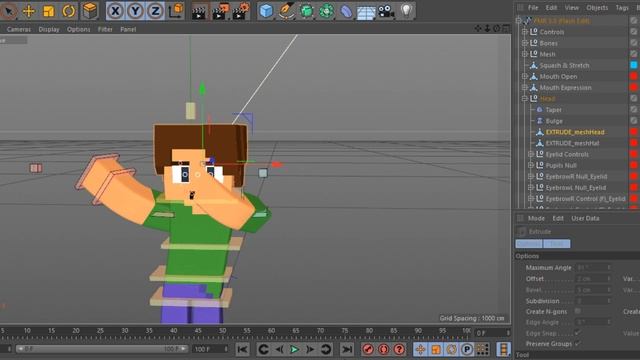The height and width of the screenshot is (360, 640).
Task: Open the viewport Display menu
Action: pos(49,29)
